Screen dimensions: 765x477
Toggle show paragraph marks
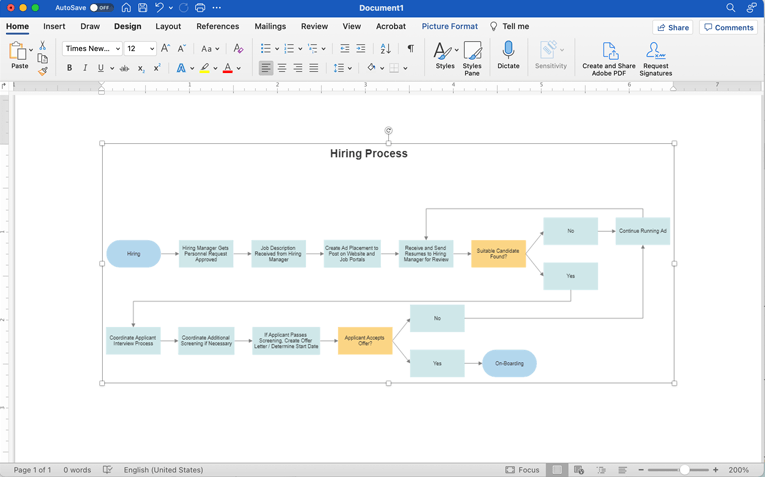click(411, 48)
